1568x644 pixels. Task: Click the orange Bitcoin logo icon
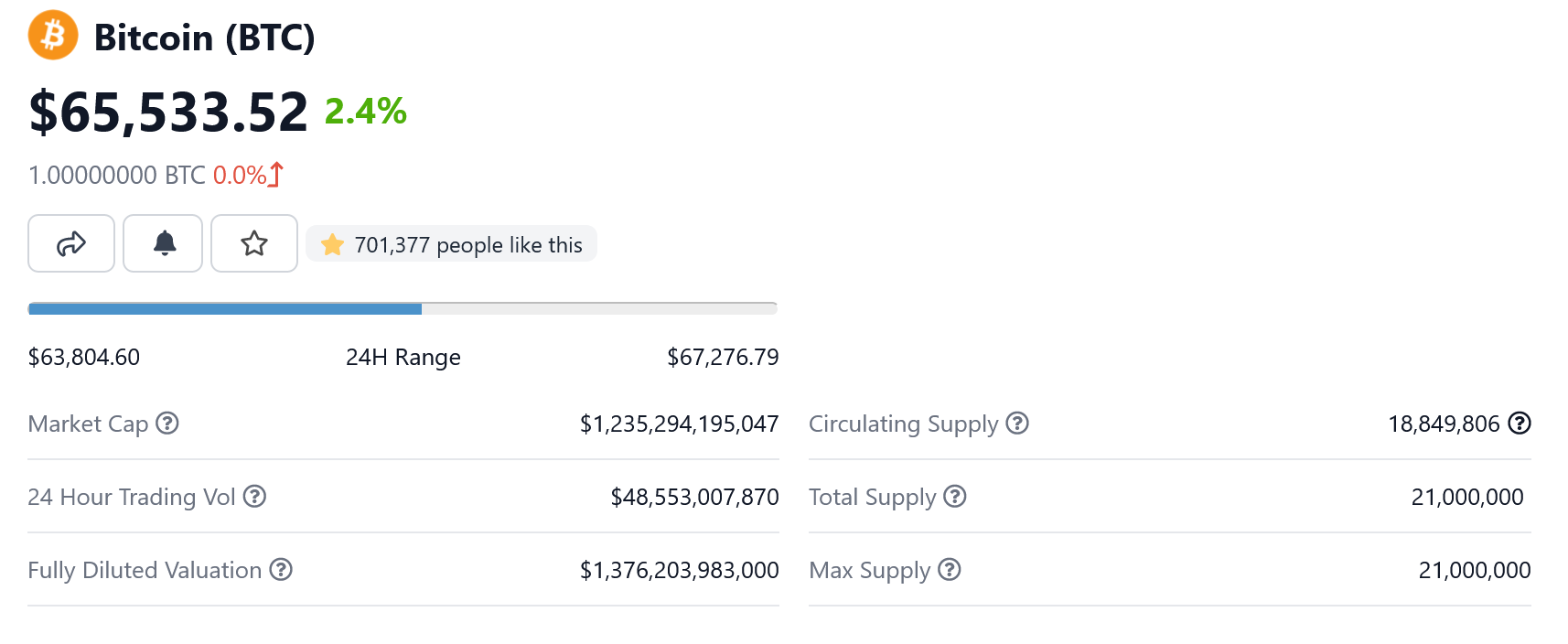[x=53, y=36]
